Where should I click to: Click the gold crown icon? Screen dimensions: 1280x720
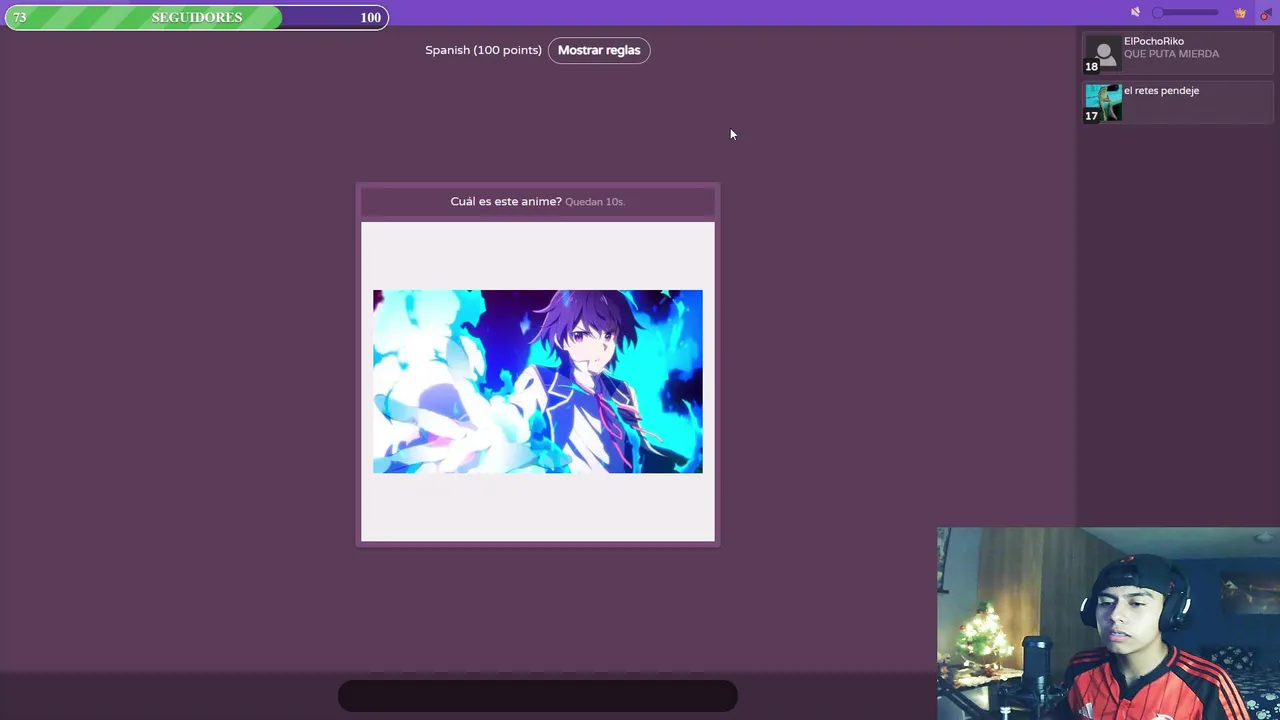point(1240,13)
